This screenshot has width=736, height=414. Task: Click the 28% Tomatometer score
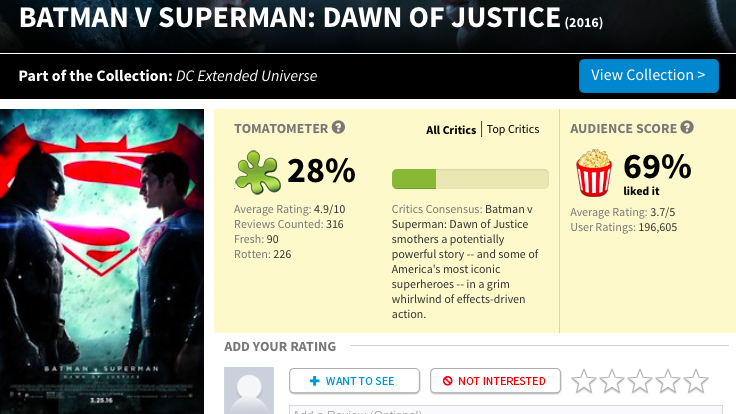(321, 172)
